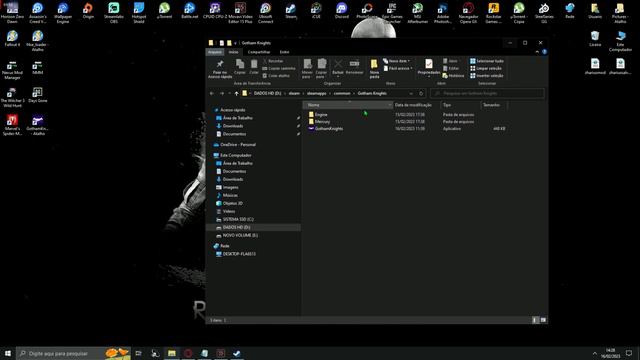Click the Mover para ribbon button
Image resolution: width=640 pixels, height=360 pixels.
[x=307, y=69]
